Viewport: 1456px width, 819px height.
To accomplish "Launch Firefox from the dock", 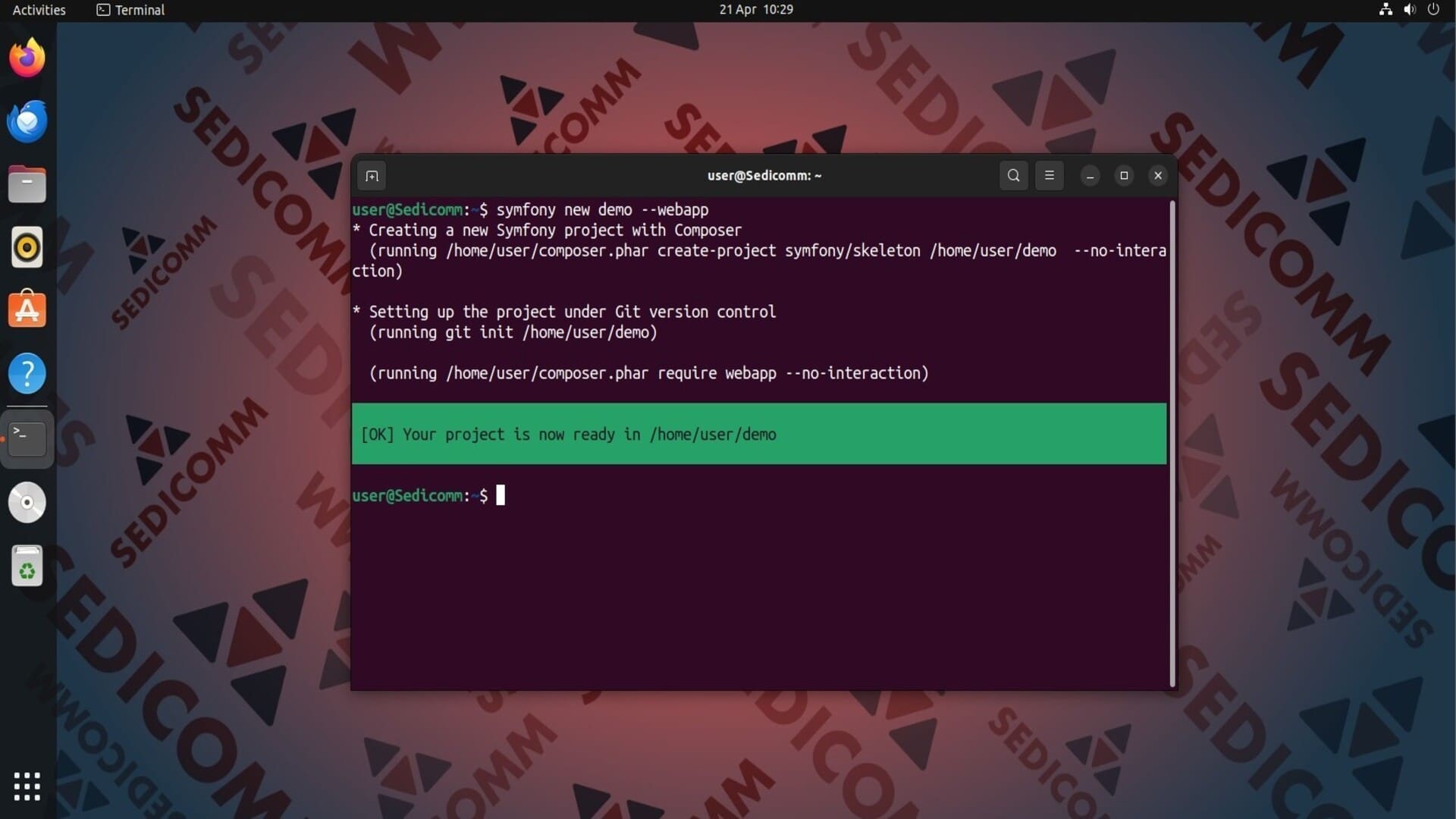I will pos(27,58).
